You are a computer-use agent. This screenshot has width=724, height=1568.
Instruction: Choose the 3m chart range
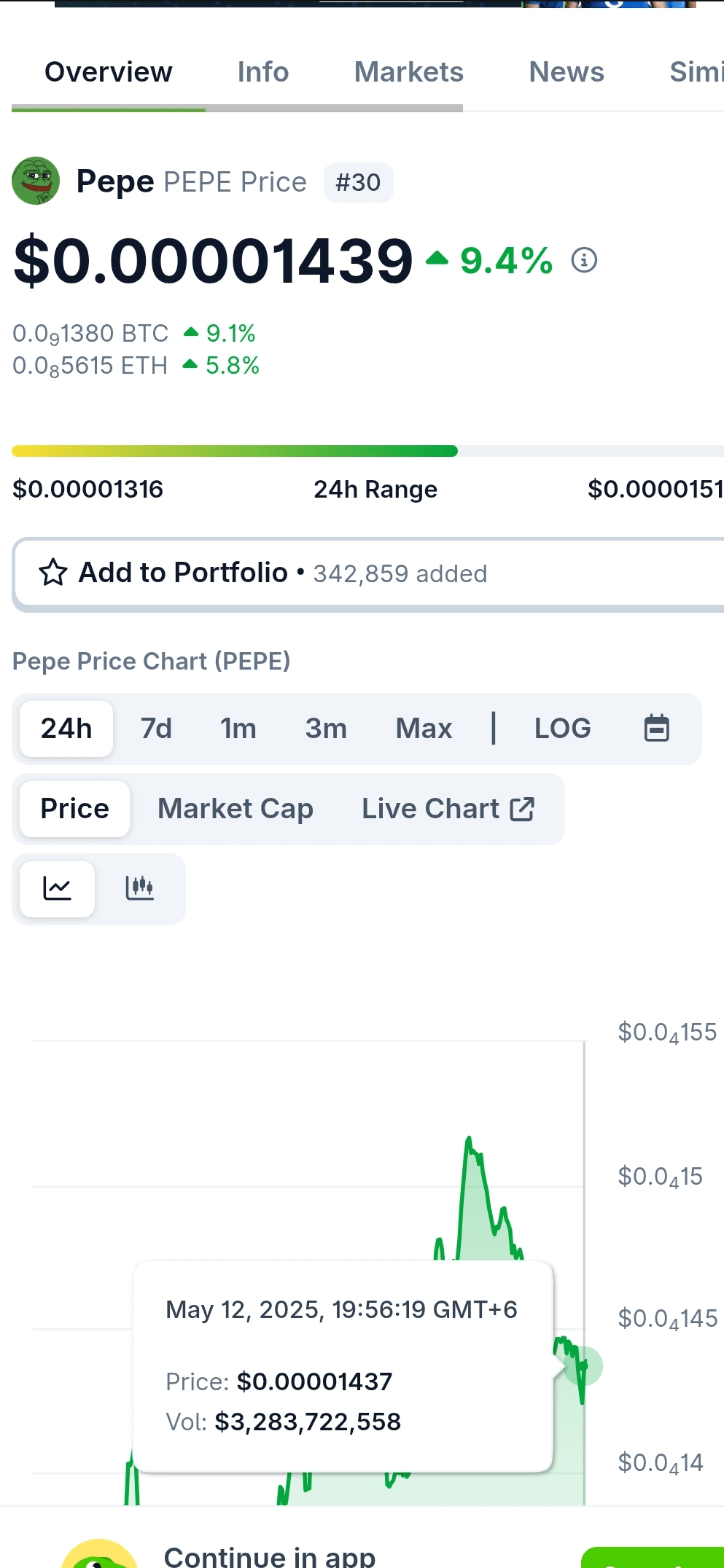[326, 728]
